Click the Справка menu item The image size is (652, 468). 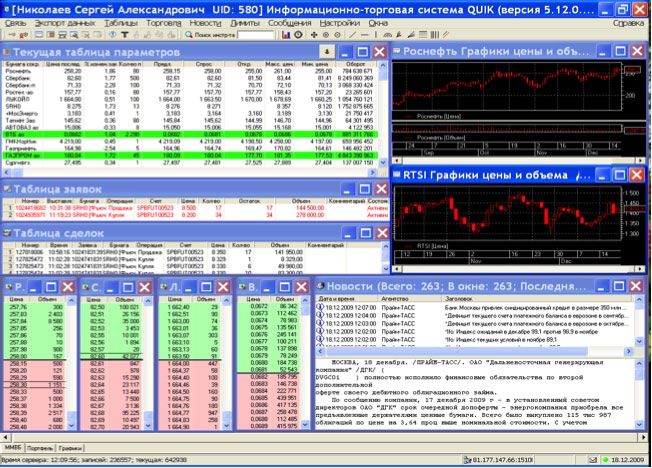pos(627,20)
